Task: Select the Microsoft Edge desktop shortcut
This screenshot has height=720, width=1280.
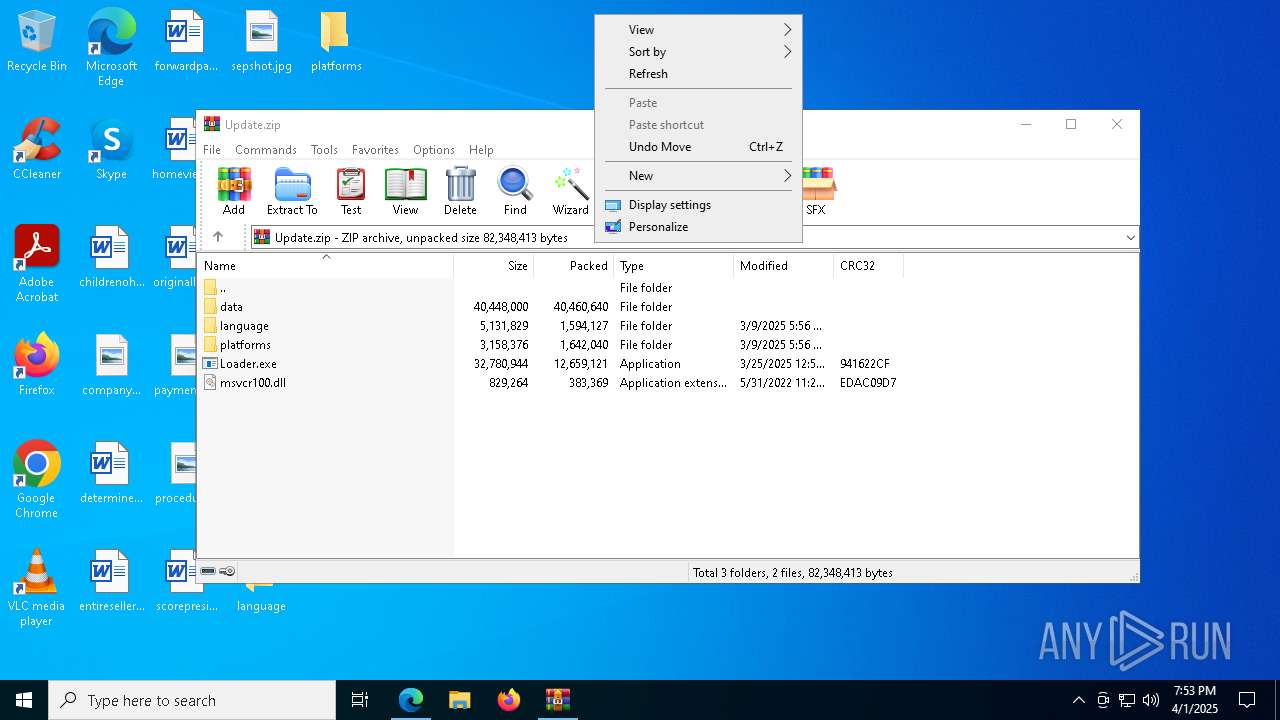Action: click(x=111, y=47)
